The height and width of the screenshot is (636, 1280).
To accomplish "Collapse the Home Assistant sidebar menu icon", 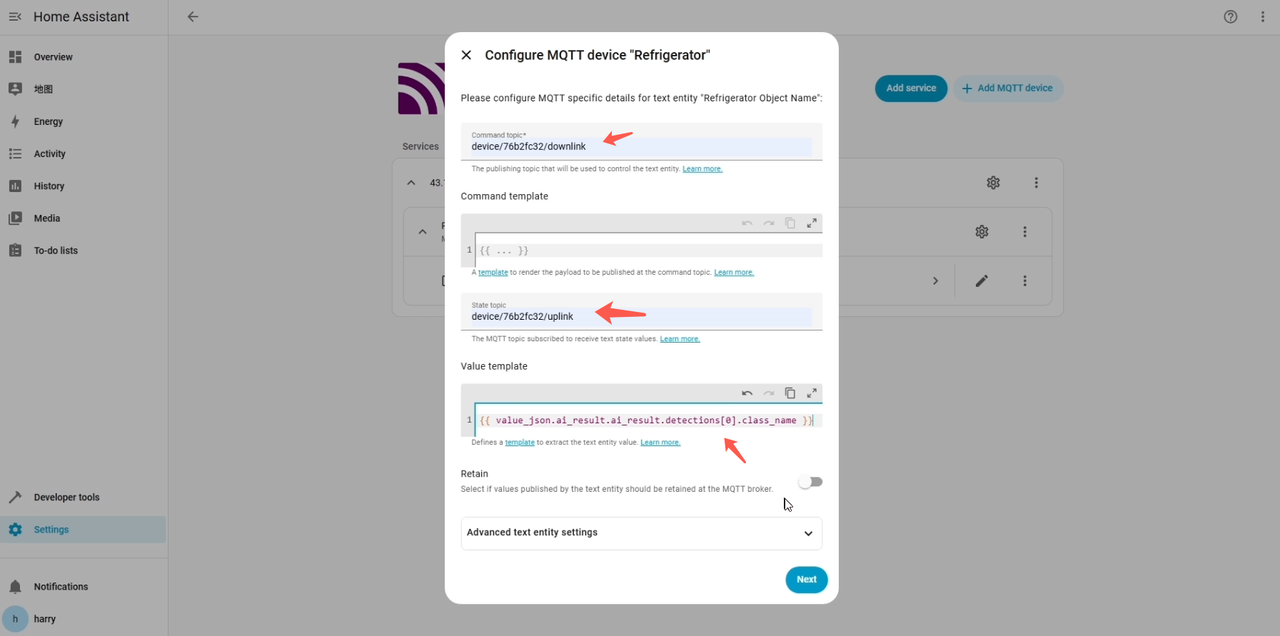I will pos(15,17).
